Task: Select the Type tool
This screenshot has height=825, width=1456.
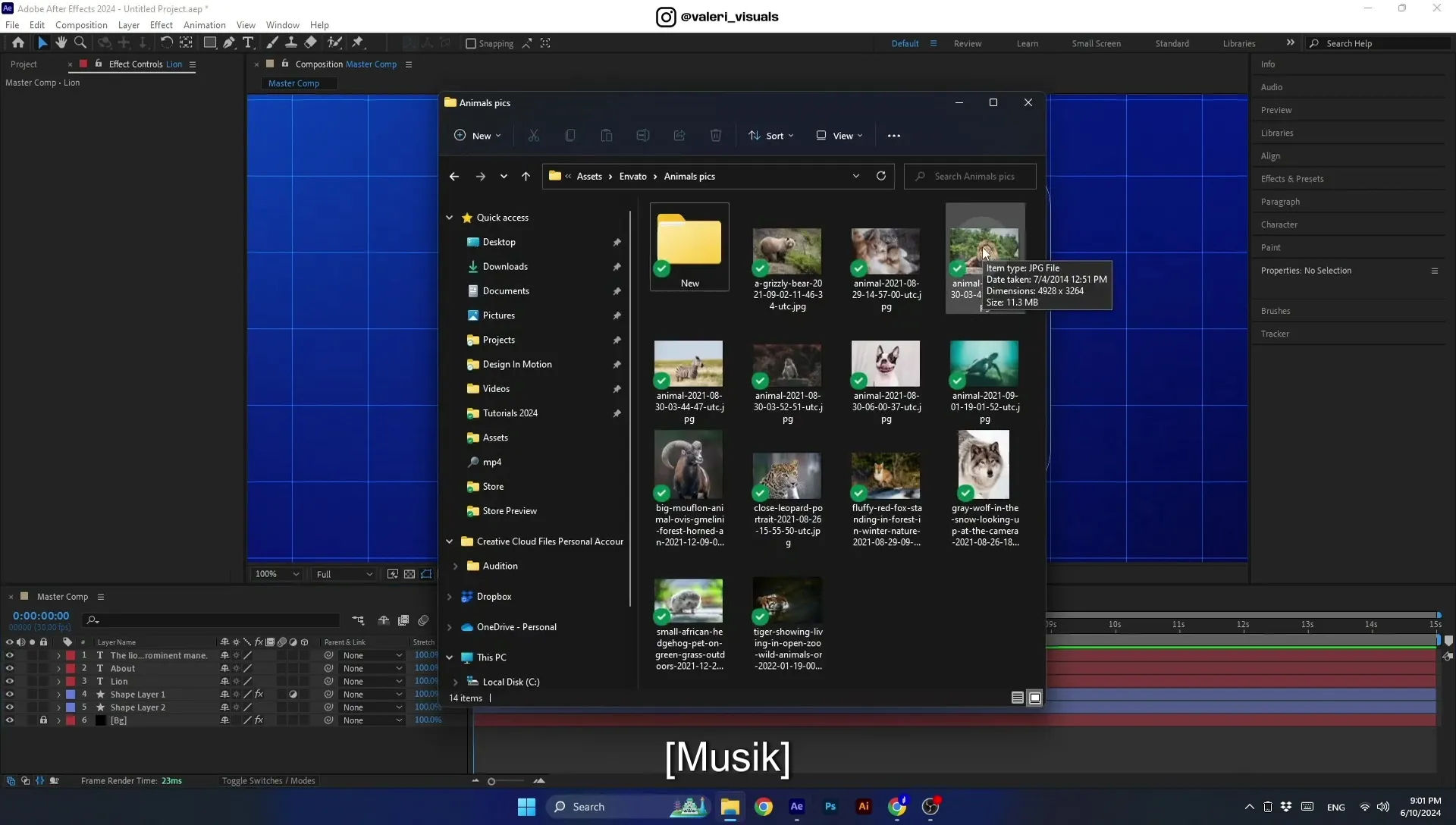Action: [x=248, y=43]
